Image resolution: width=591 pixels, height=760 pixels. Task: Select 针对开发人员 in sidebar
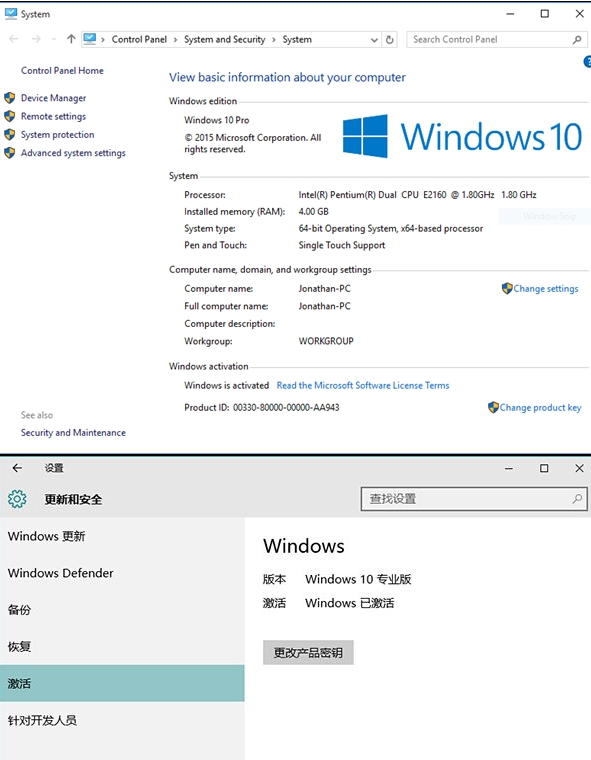pyautogui.click(x=122, y=720)
